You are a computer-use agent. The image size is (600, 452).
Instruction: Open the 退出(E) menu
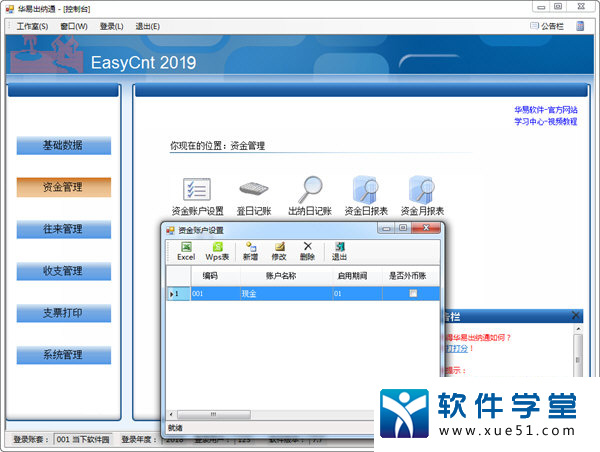(147, 26)
